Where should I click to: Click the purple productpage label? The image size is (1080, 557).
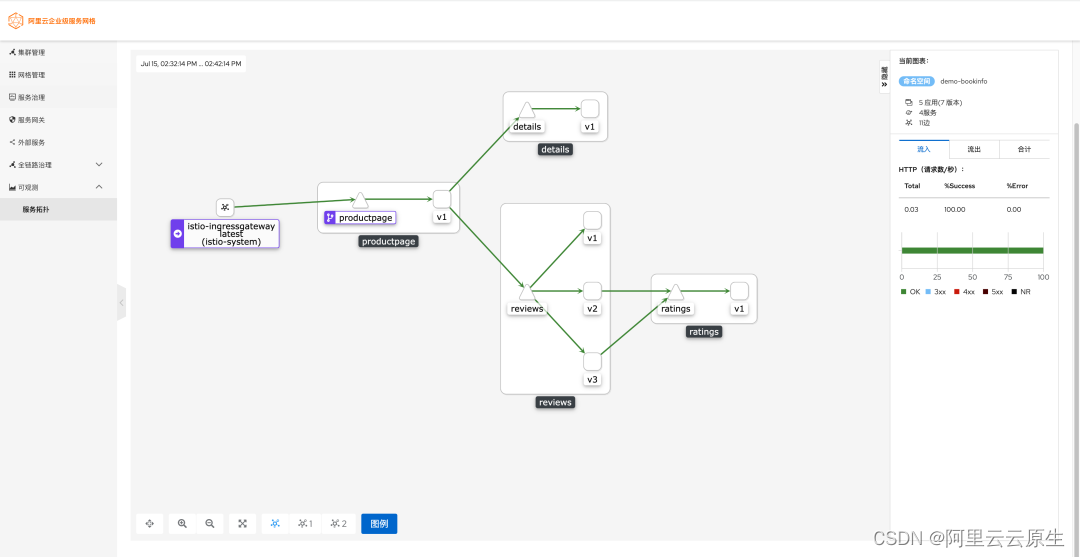360,218
